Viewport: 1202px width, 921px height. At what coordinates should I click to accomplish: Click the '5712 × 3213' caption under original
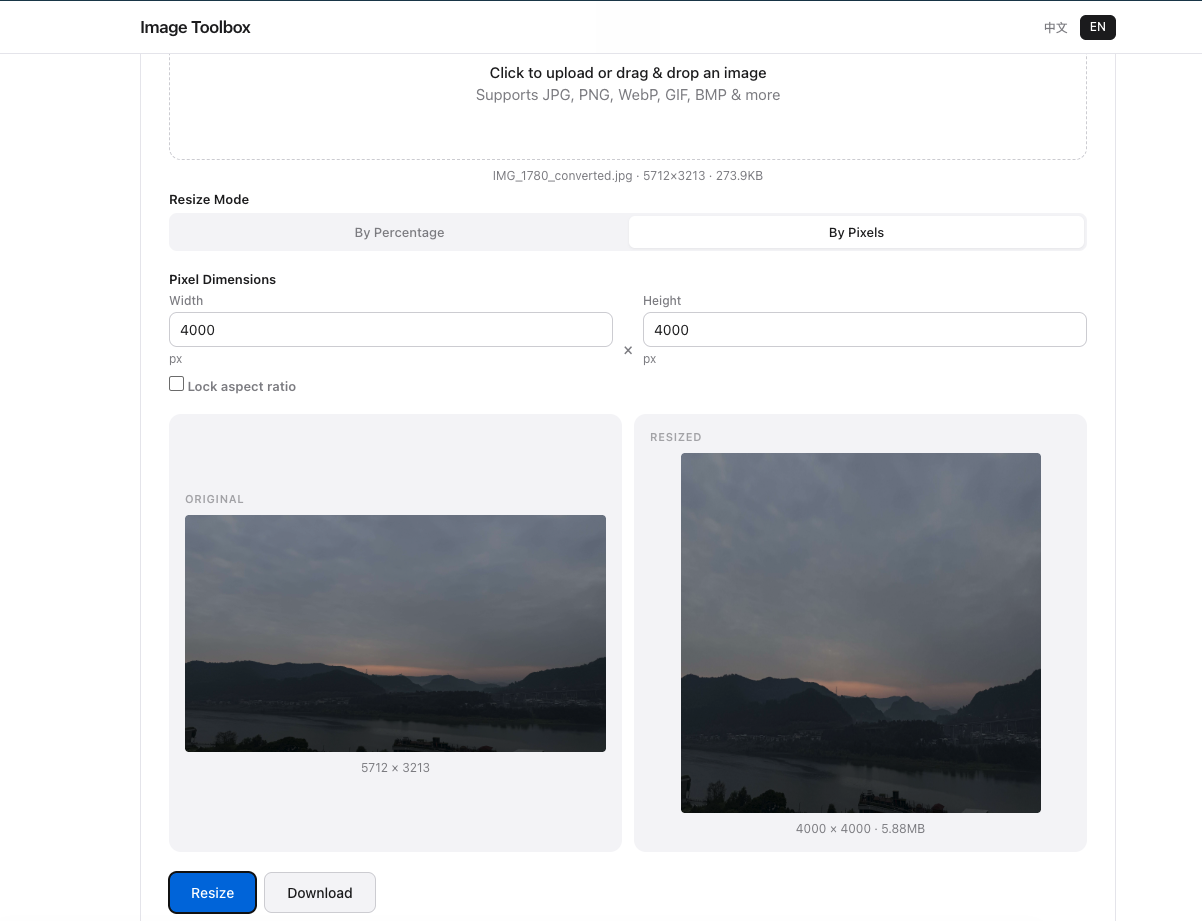395,768
